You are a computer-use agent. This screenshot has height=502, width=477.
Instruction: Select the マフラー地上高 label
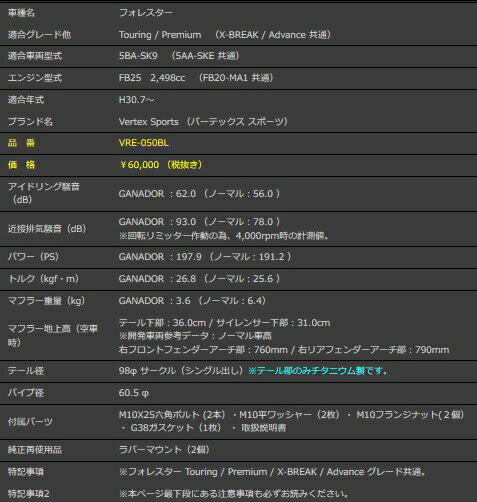(x=53, y=336)
